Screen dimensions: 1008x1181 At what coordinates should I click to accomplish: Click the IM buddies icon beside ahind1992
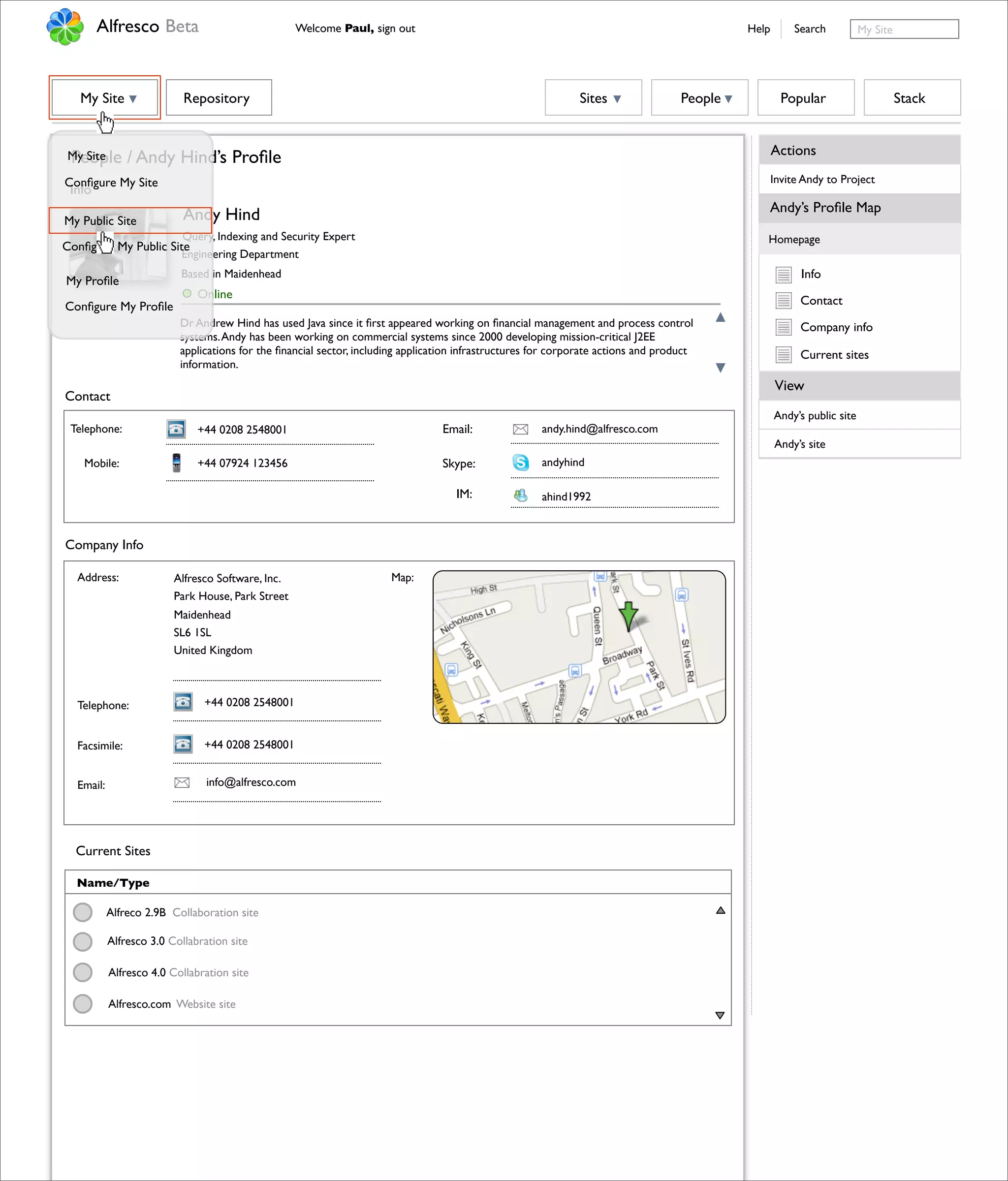(521, 496)
